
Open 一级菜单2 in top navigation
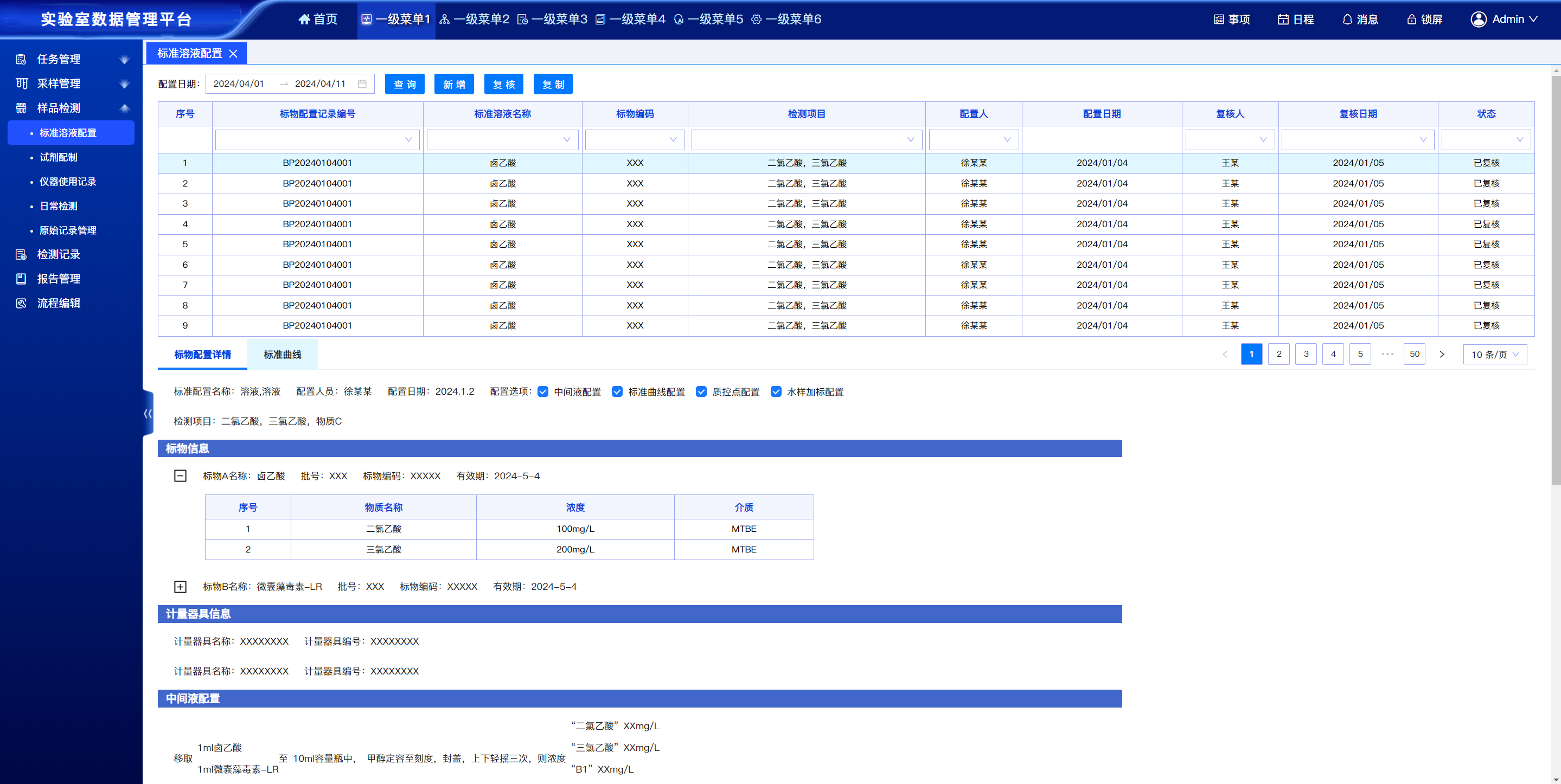click(475, 20)
